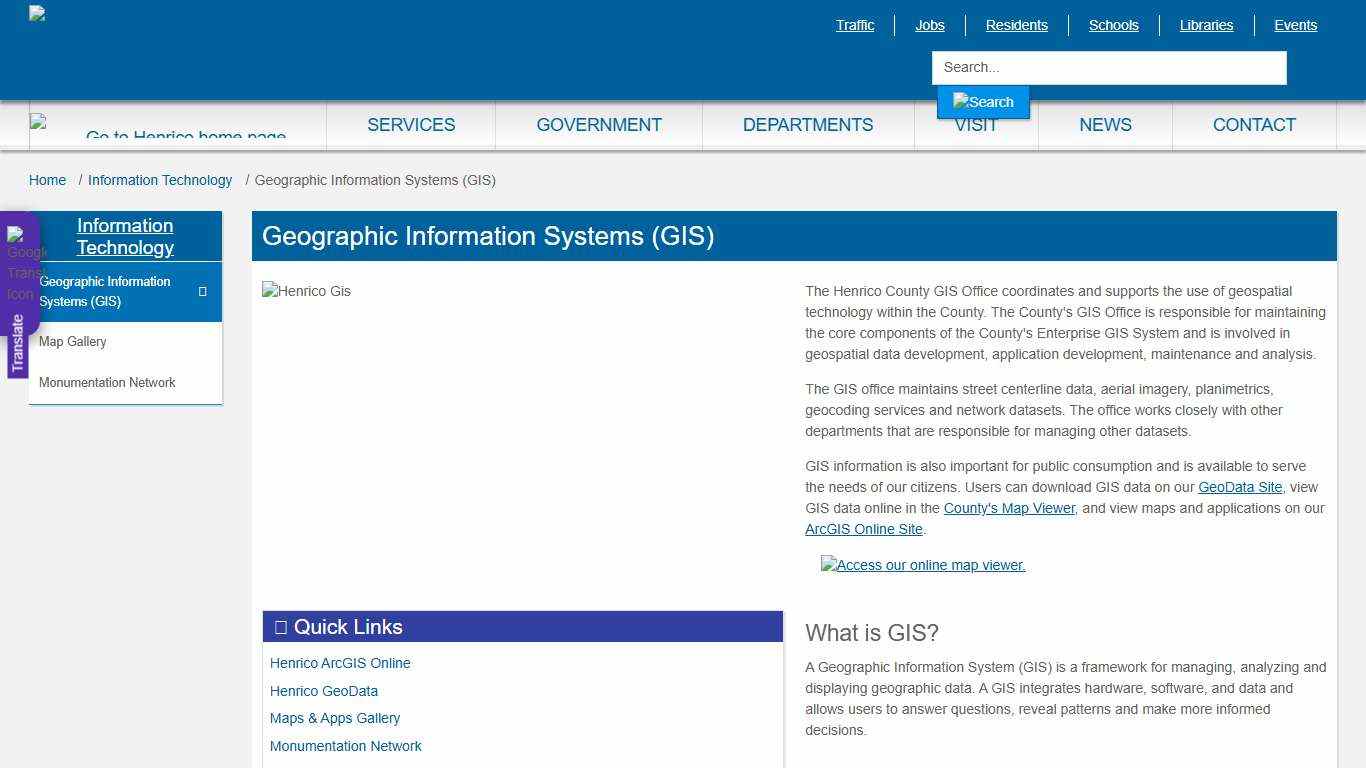This screenshot has width=1366, height=768.
Task: Follow the County's Map Viewer link
Action: (1009, 508)
